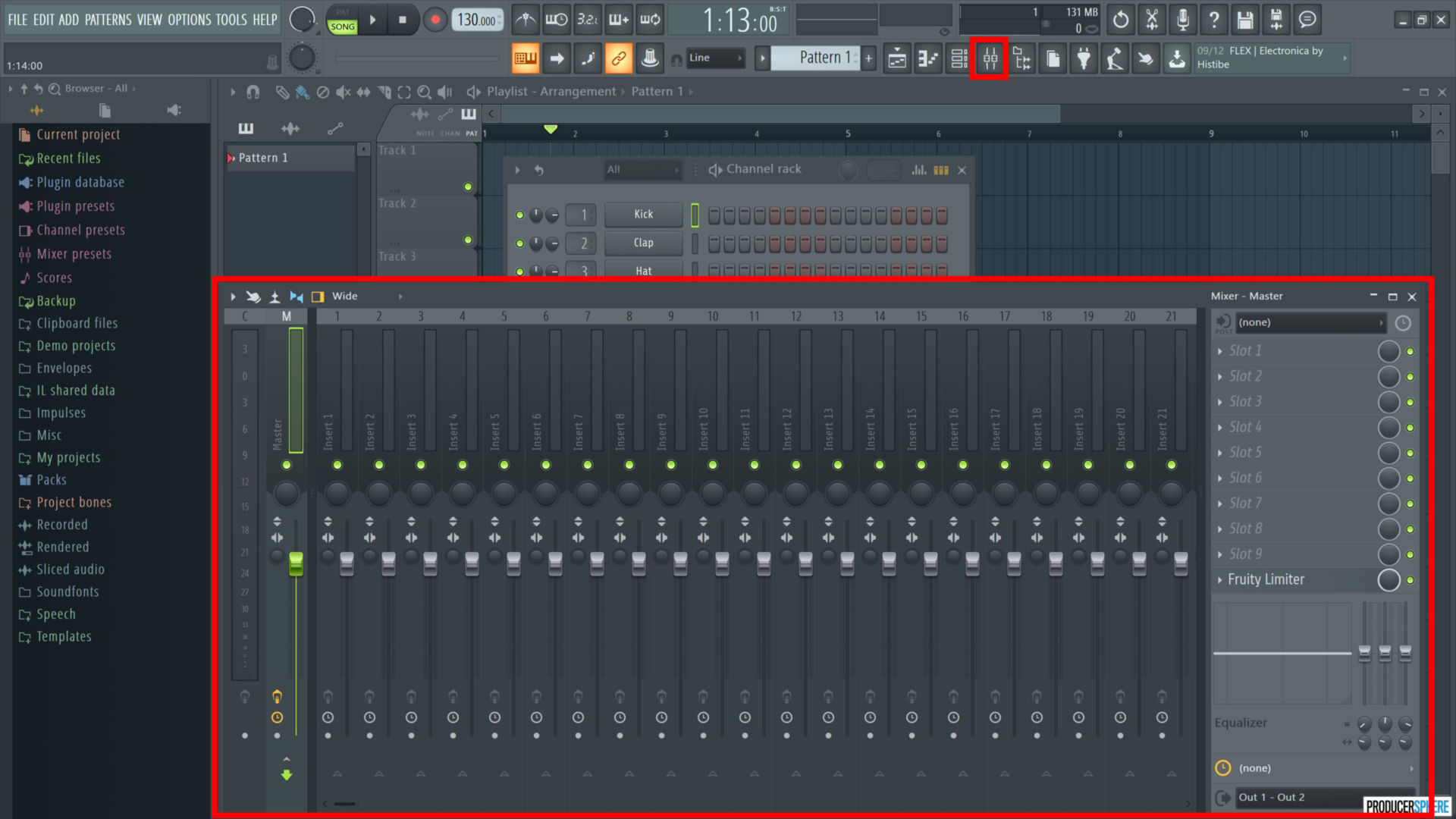Expand the Fruity Limiter plugin slot
Screen dimensions: 1456x819
click(x=1222, y=579)
